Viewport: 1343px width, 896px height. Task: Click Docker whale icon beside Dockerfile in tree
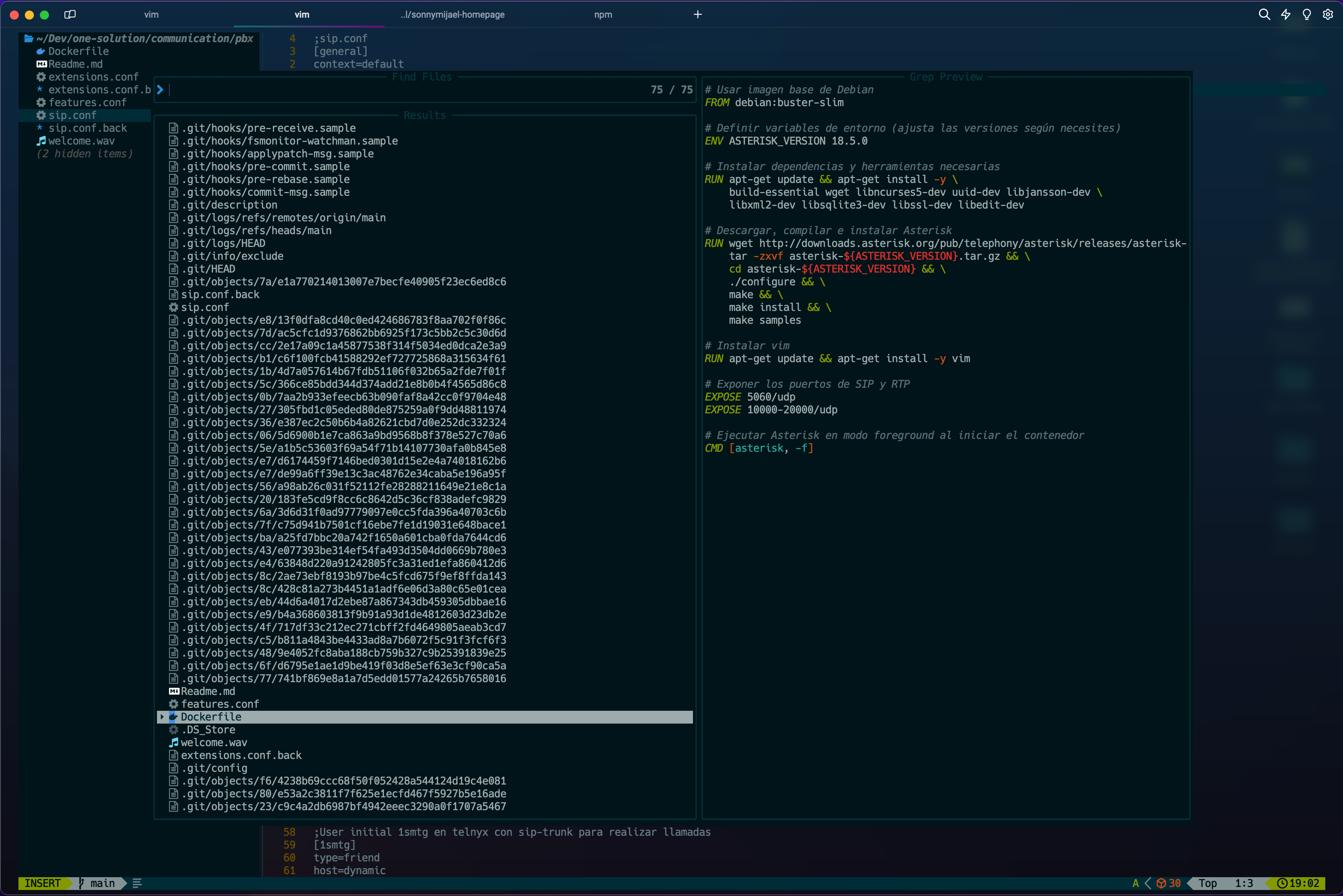click(41, 52)
